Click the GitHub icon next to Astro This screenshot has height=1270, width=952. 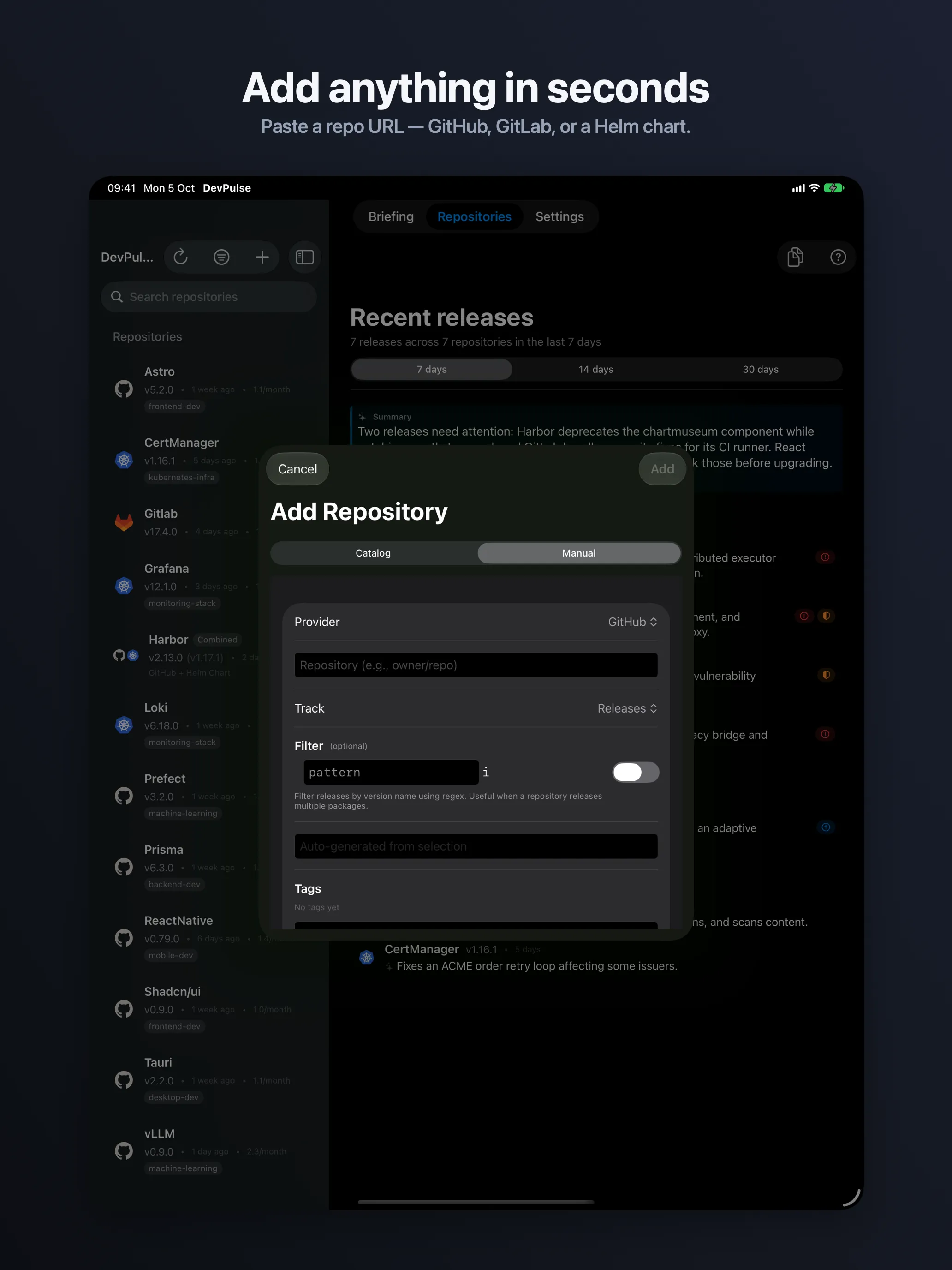(x=124, y=389)
